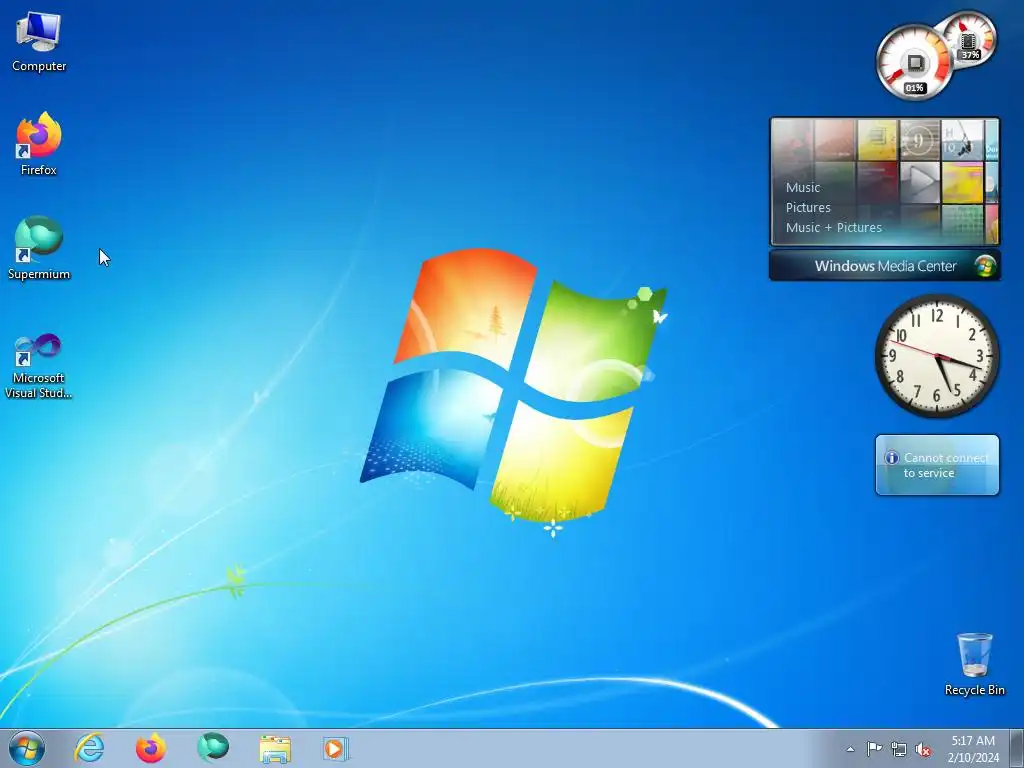Show hidden tray icons arrow
Viewport: 1024px width, 768px height.
pos(850,749)
